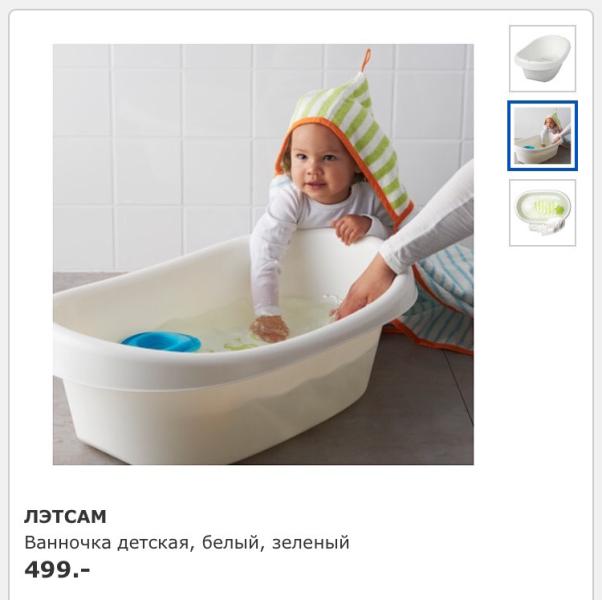Click the baby's face in the main photo

[322, 163]
